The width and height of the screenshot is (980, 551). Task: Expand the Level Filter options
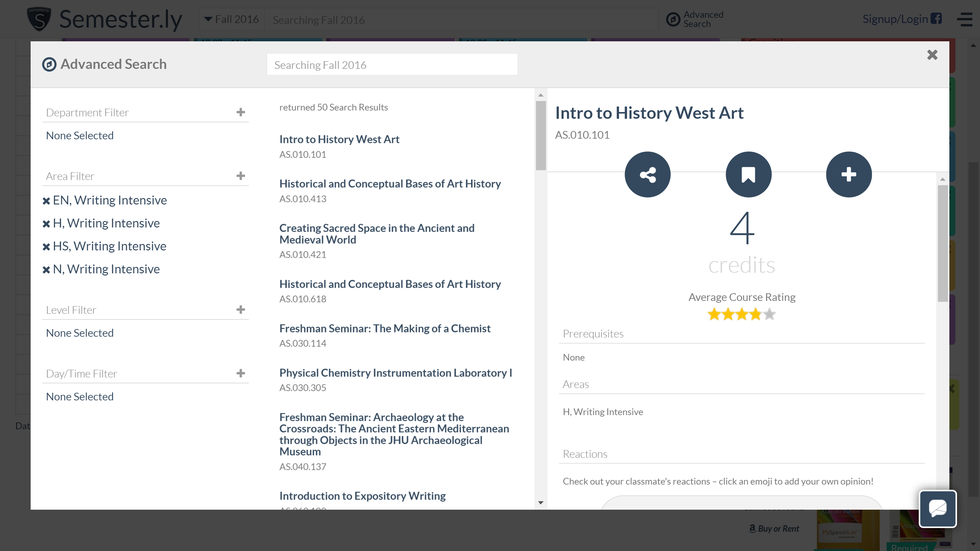tap(240, 310)
